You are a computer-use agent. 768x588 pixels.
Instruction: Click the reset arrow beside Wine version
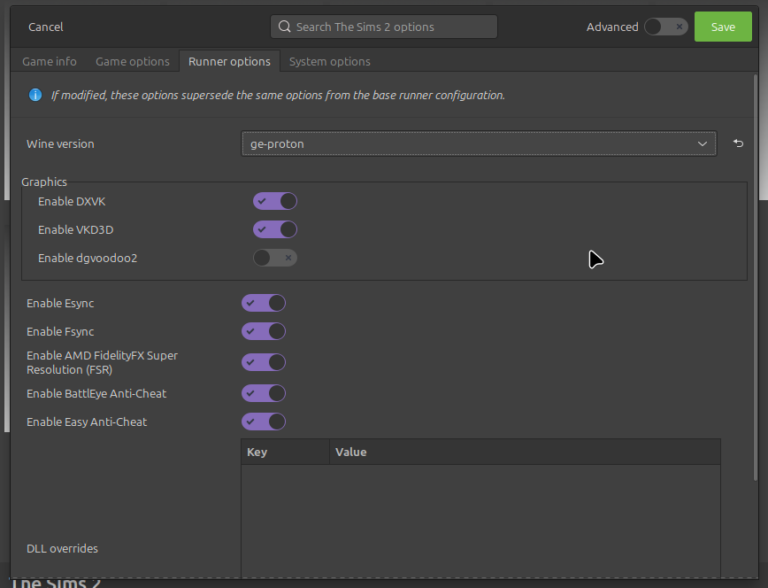(738, 144)
